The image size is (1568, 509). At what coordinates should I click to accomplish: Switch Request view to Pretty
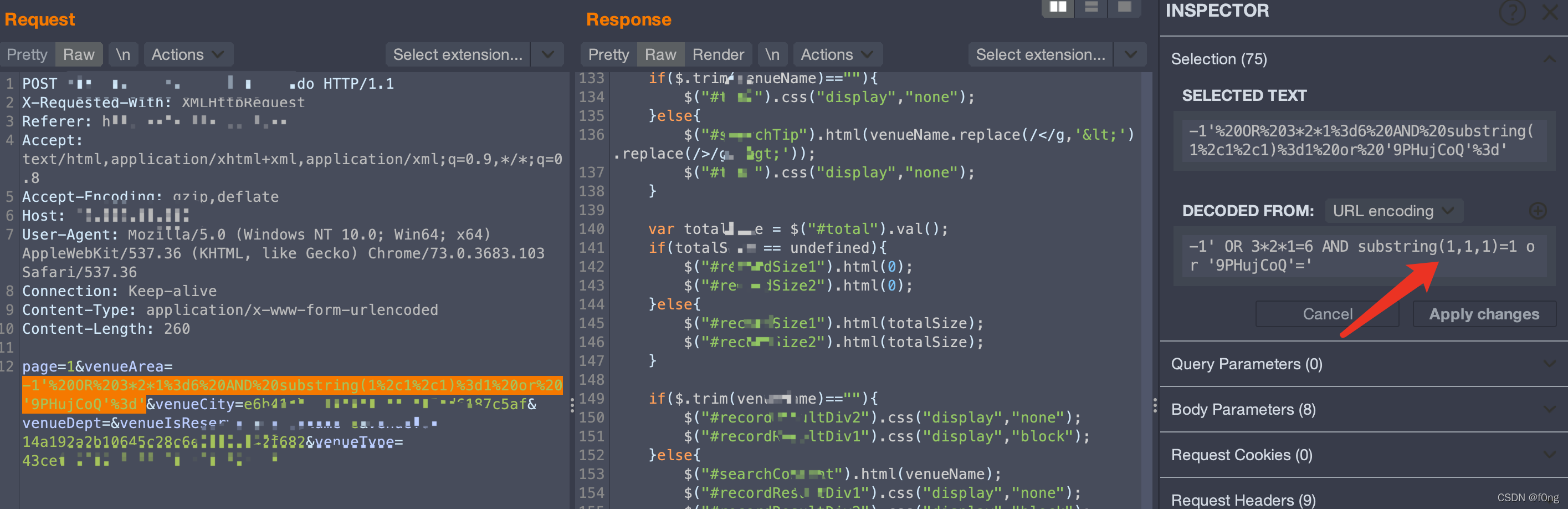click(x=27, y=55)
